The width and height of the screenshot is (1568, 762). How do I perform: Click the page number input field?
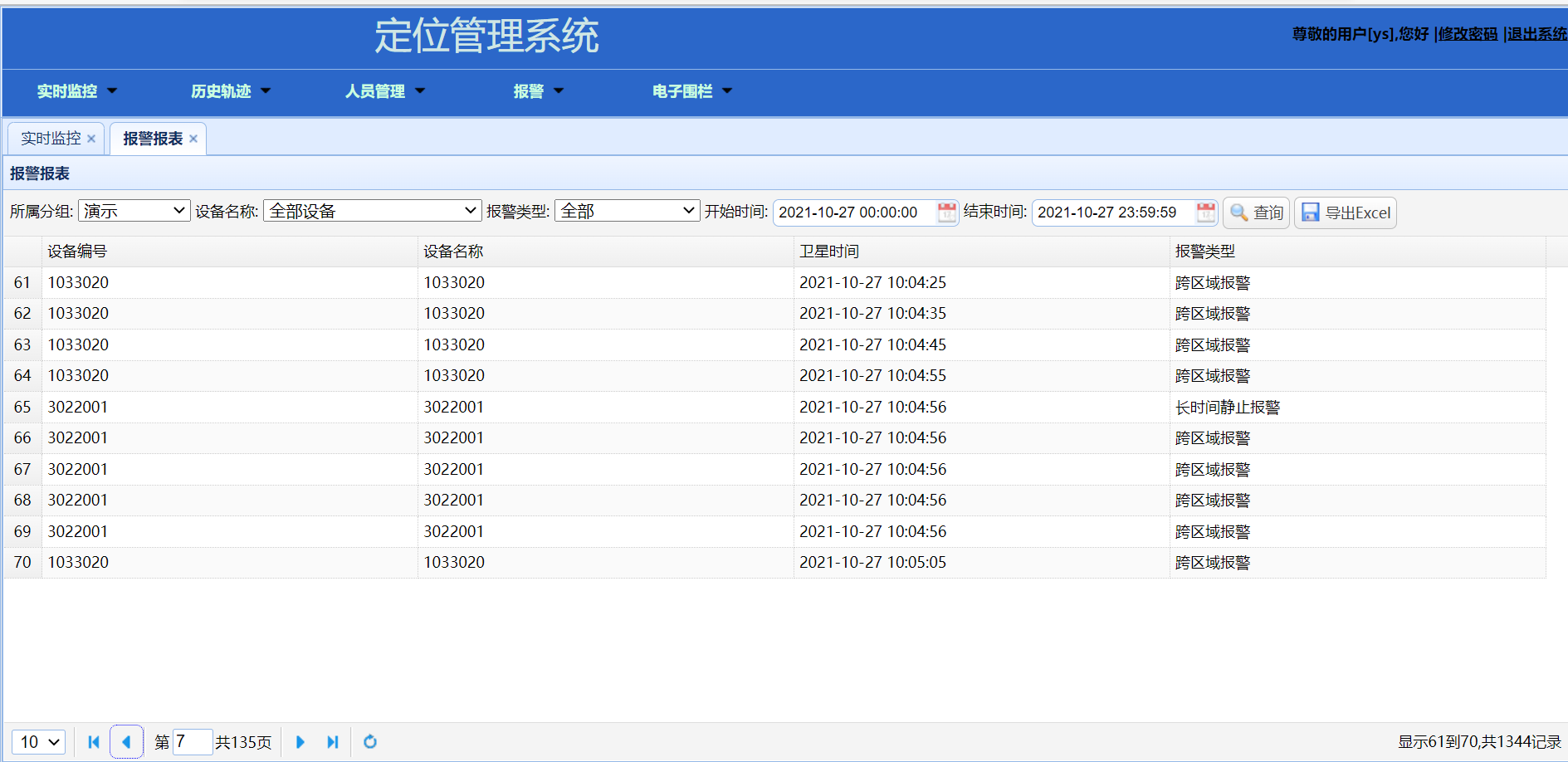click(x=193, y=742)
